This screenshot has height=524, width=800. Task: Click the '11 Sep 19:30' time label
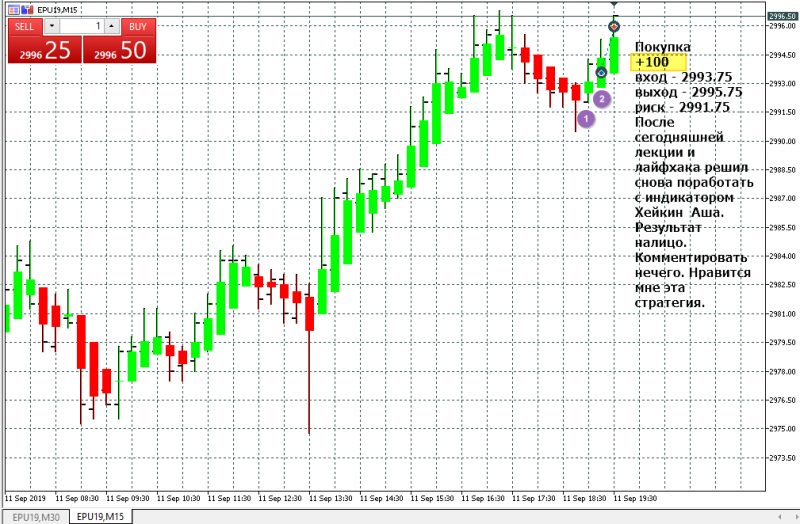coord(635,498)
